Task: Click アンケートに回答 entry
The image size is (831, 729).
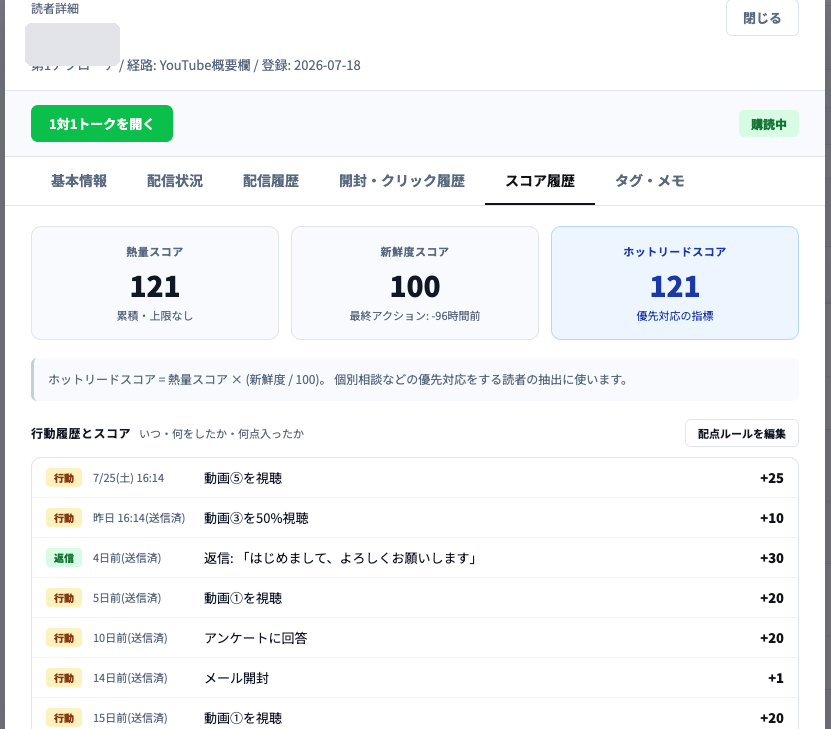Action: point(256,638)
